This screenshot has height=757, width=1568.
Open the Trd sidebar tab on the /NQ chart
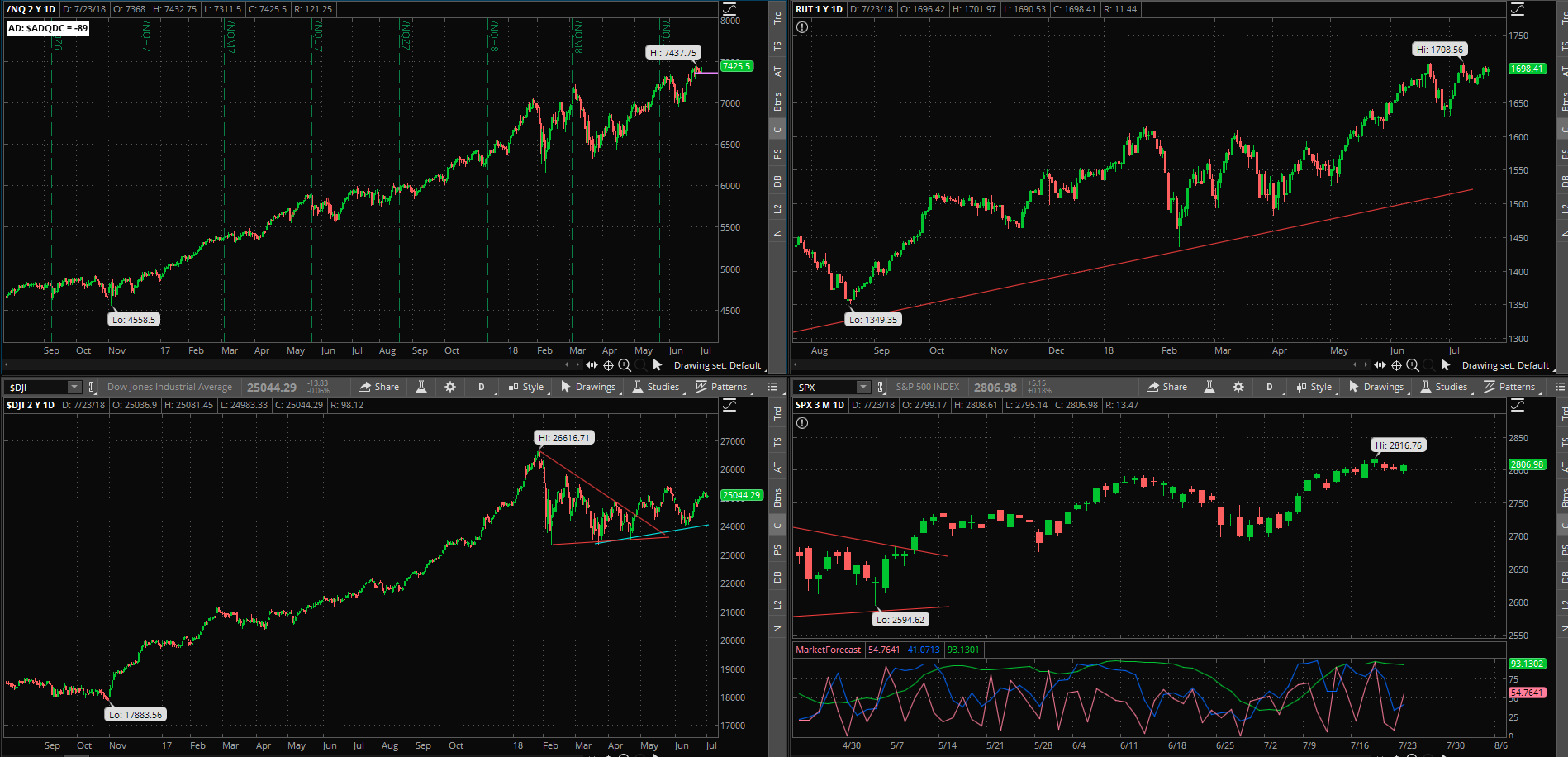tap(777, 18)
